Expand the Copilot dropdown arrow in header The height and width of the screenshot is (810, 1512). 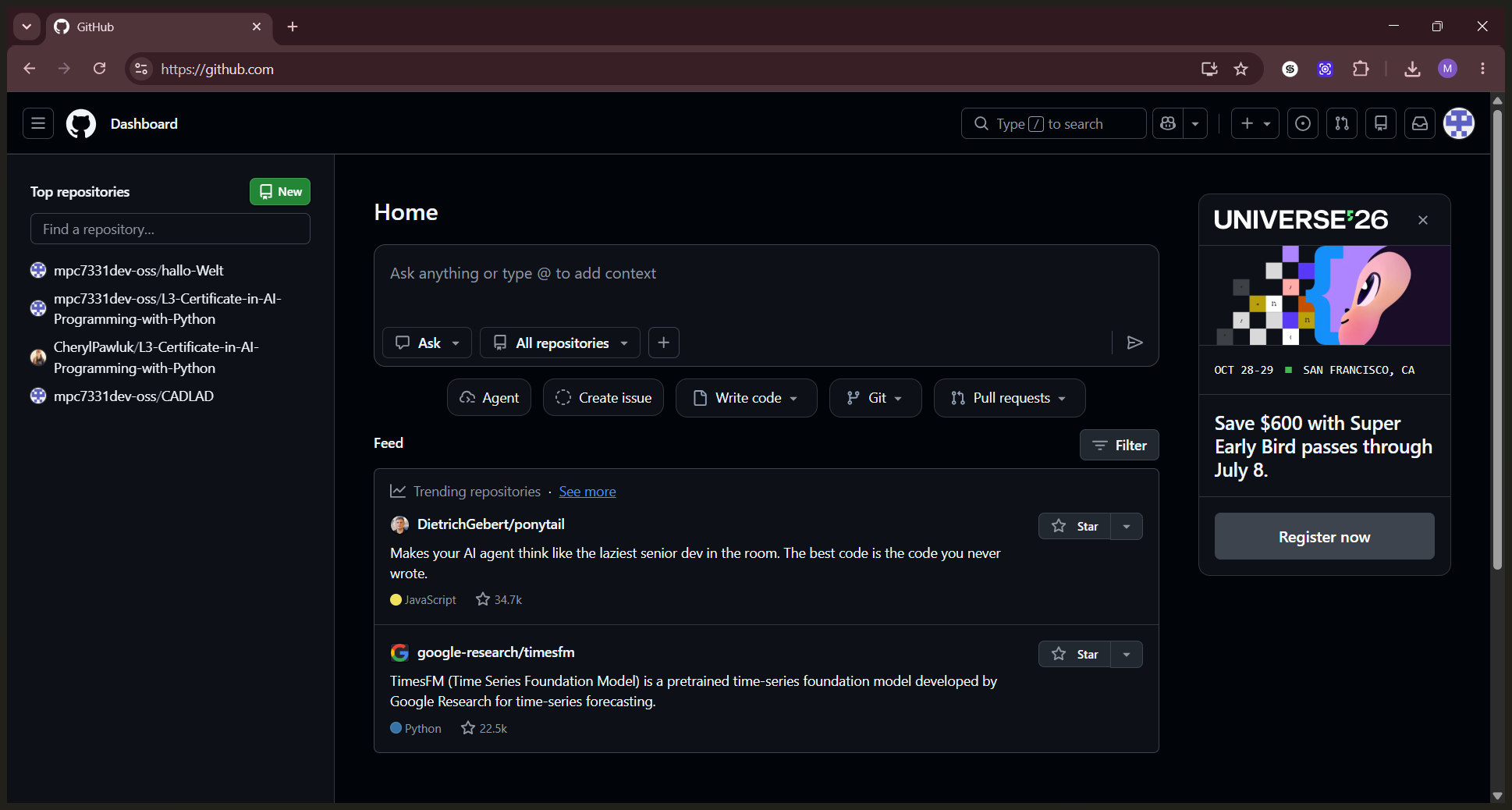click(1195, 123)
